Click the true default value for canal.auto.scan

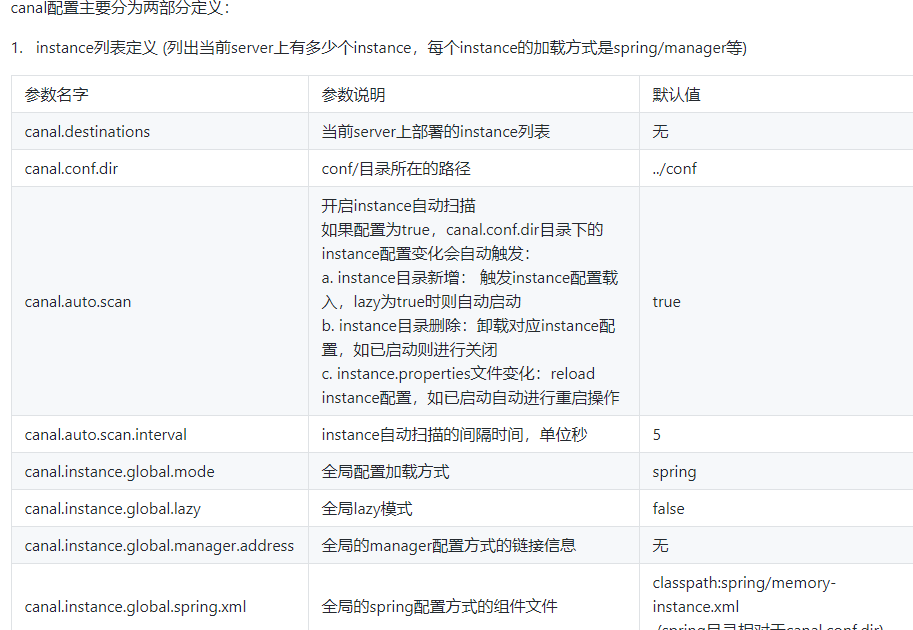tap(665, 301)
